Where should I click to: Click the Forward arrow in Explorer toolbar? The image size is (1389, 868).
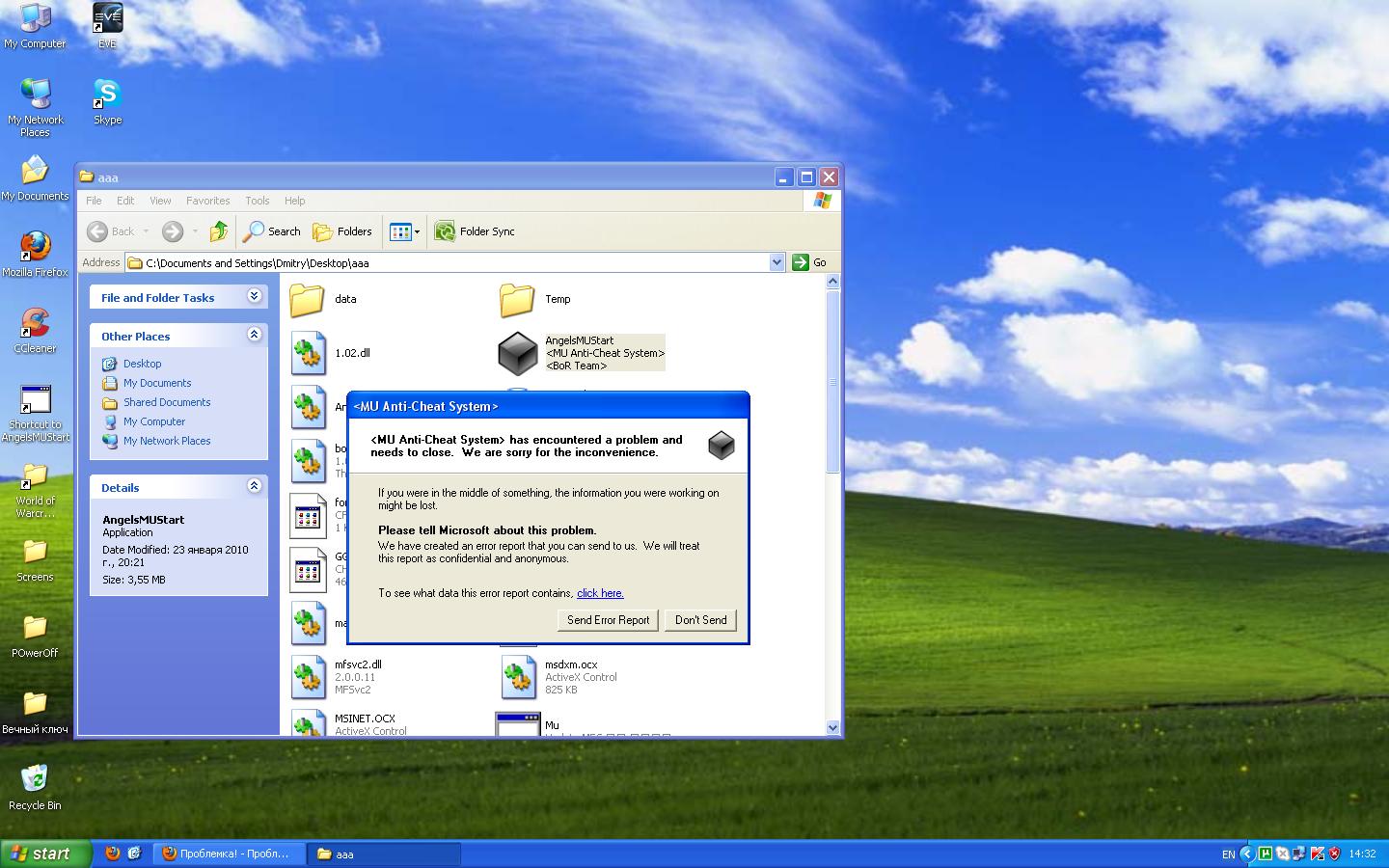pyautogui.click(x=173, y=231)
